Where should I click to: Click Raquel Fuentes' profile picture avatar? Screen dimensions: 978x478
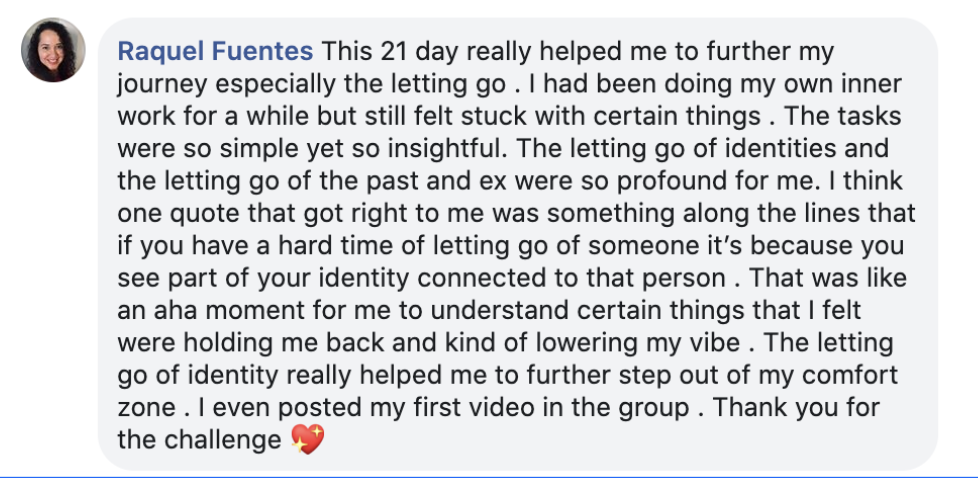(x=53, y=50)
